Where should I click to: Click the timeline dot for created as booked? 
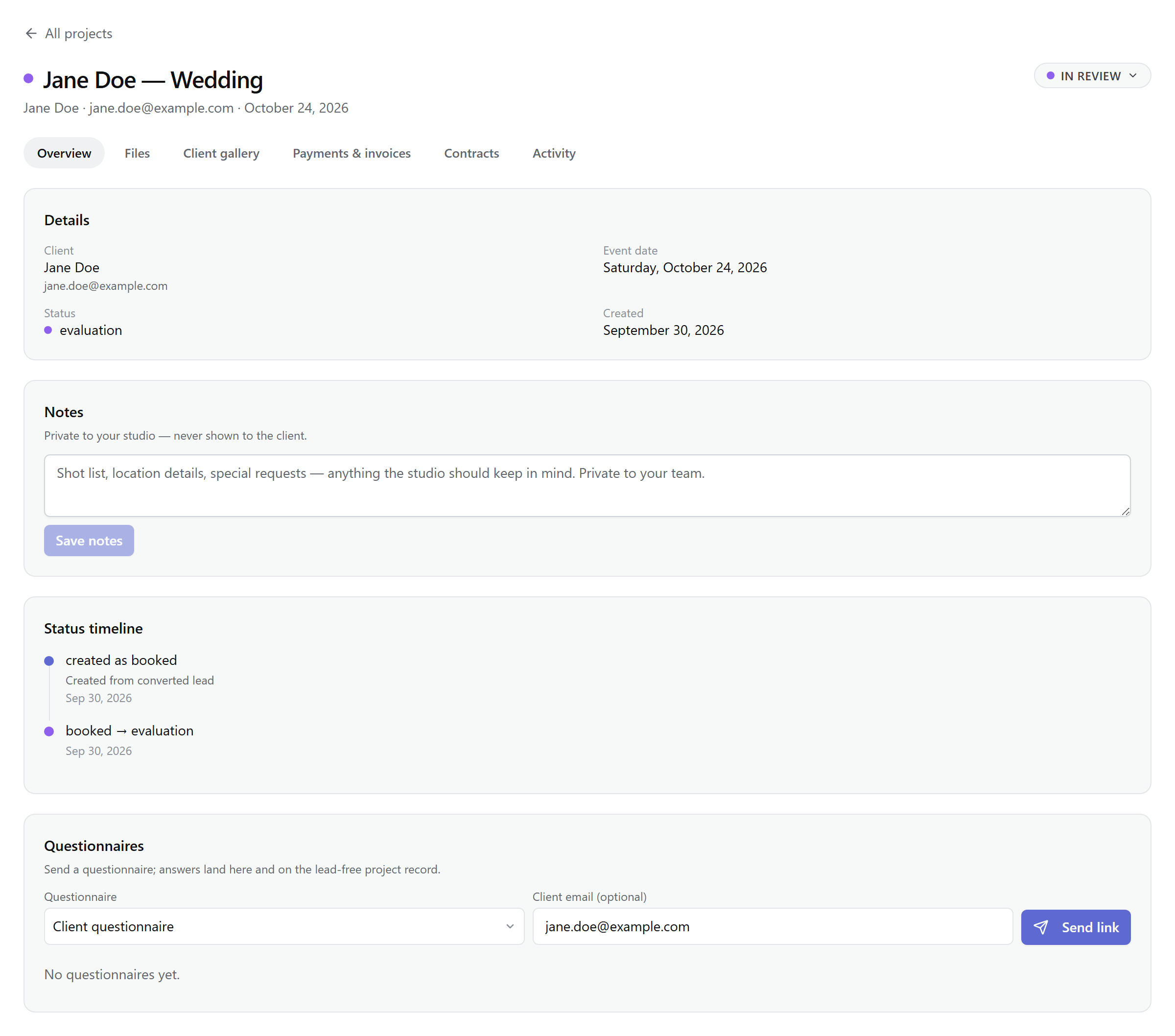click(49, 660)
